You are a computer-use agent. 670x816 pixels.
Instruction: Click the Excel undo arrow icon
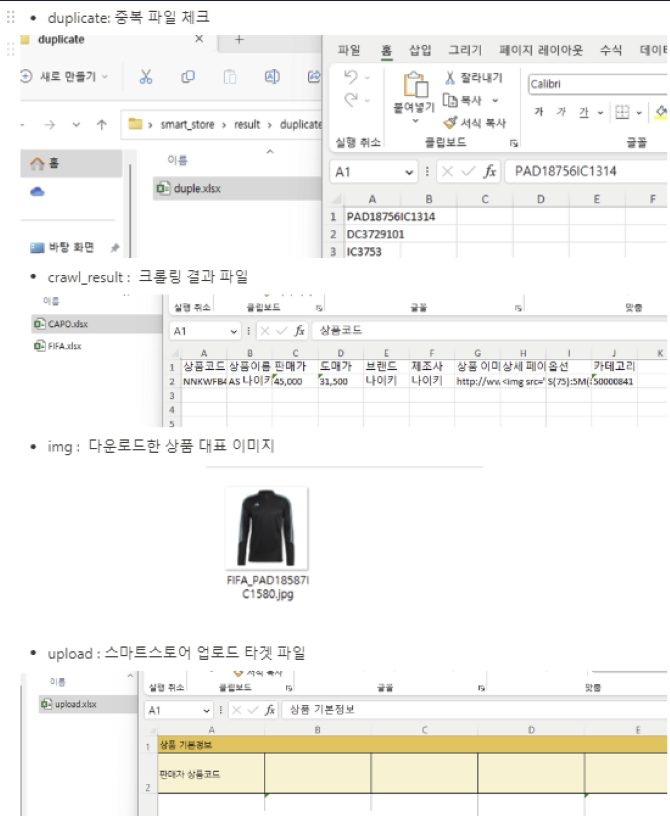(351, 77)
